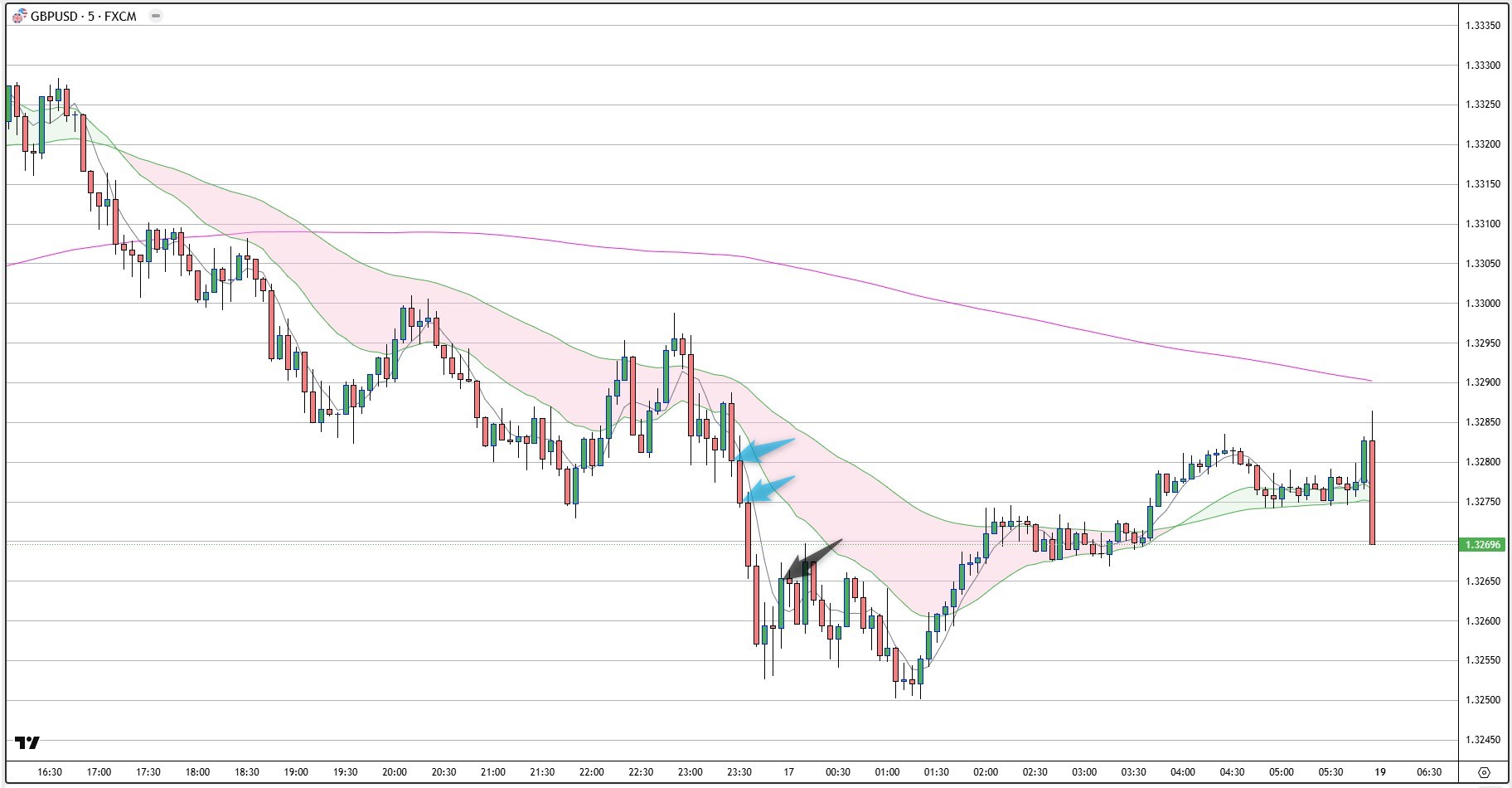Viewport: 1512px width, 788px height.
Task: Click the 02:30 time axis label
Action: (1035, 772)
